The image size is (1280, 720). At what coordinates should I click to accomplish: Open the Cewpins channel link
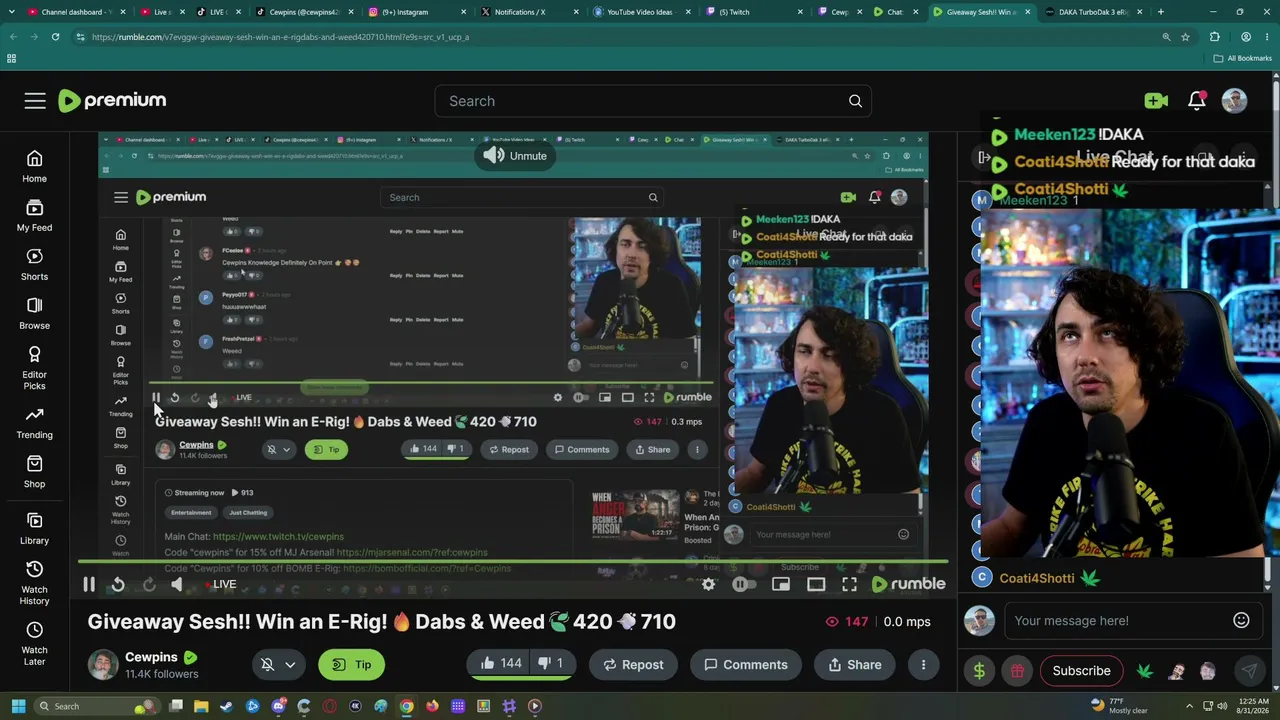point(151,657)
